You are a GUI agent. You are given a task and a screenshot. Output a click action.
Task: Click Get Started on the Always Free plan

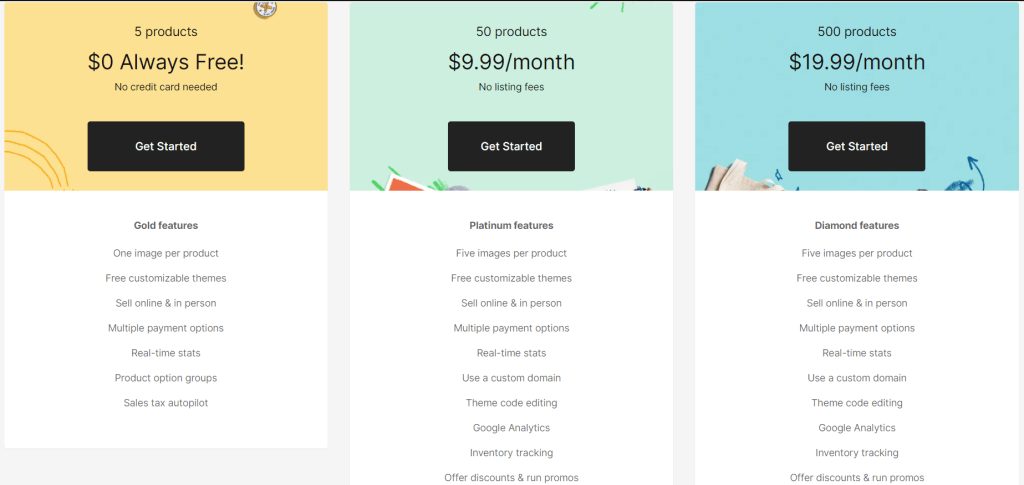point(166,146)
